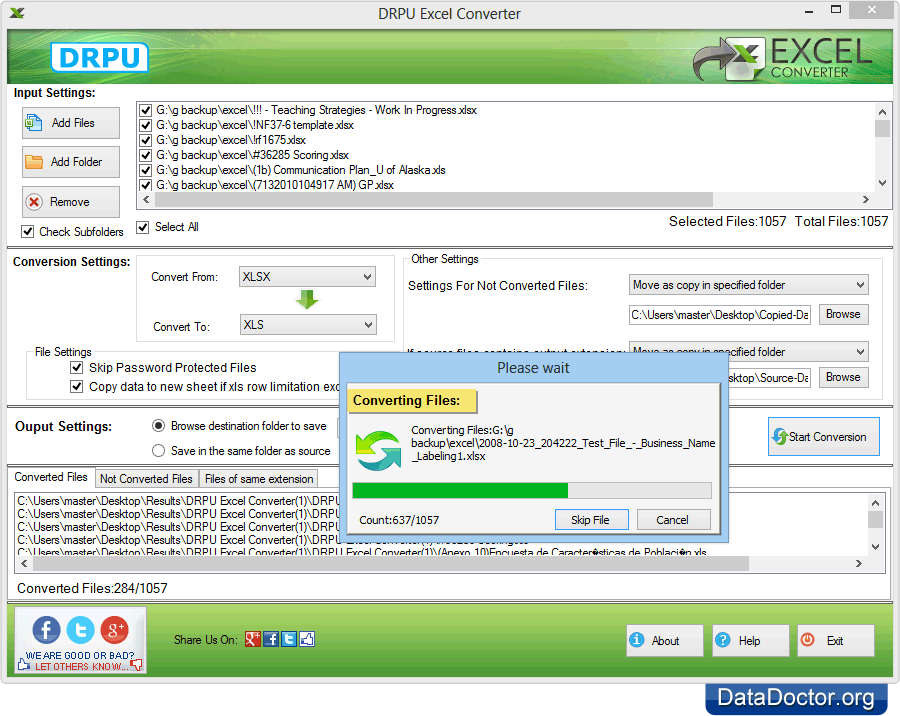Screen dimensions: 900x716
Task: Uncheck the Teaching Strategies file checkbox
Action: pos(146,110)
